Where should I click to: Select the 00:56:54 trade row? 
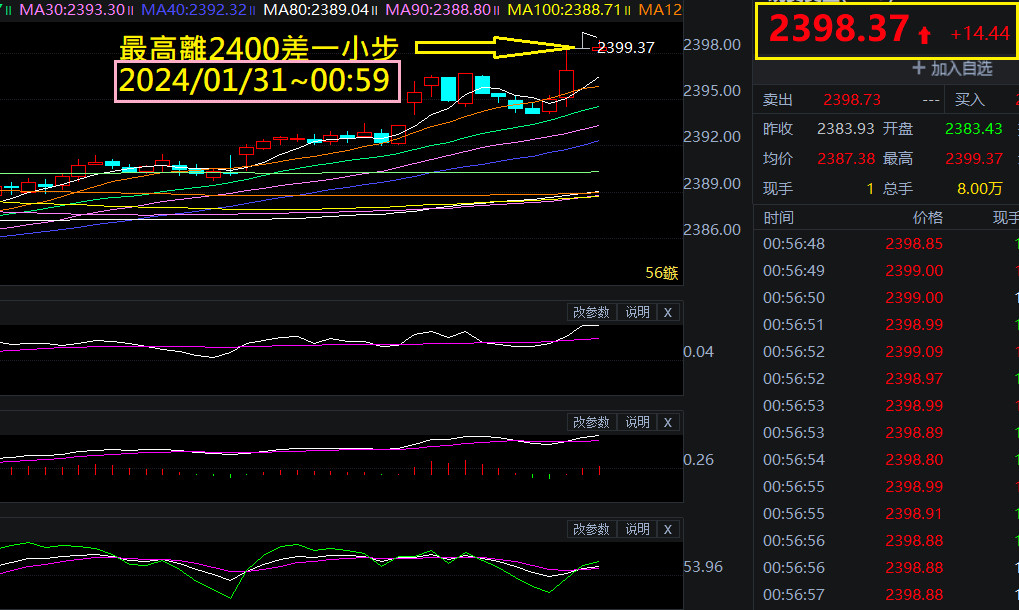point(886,459)
